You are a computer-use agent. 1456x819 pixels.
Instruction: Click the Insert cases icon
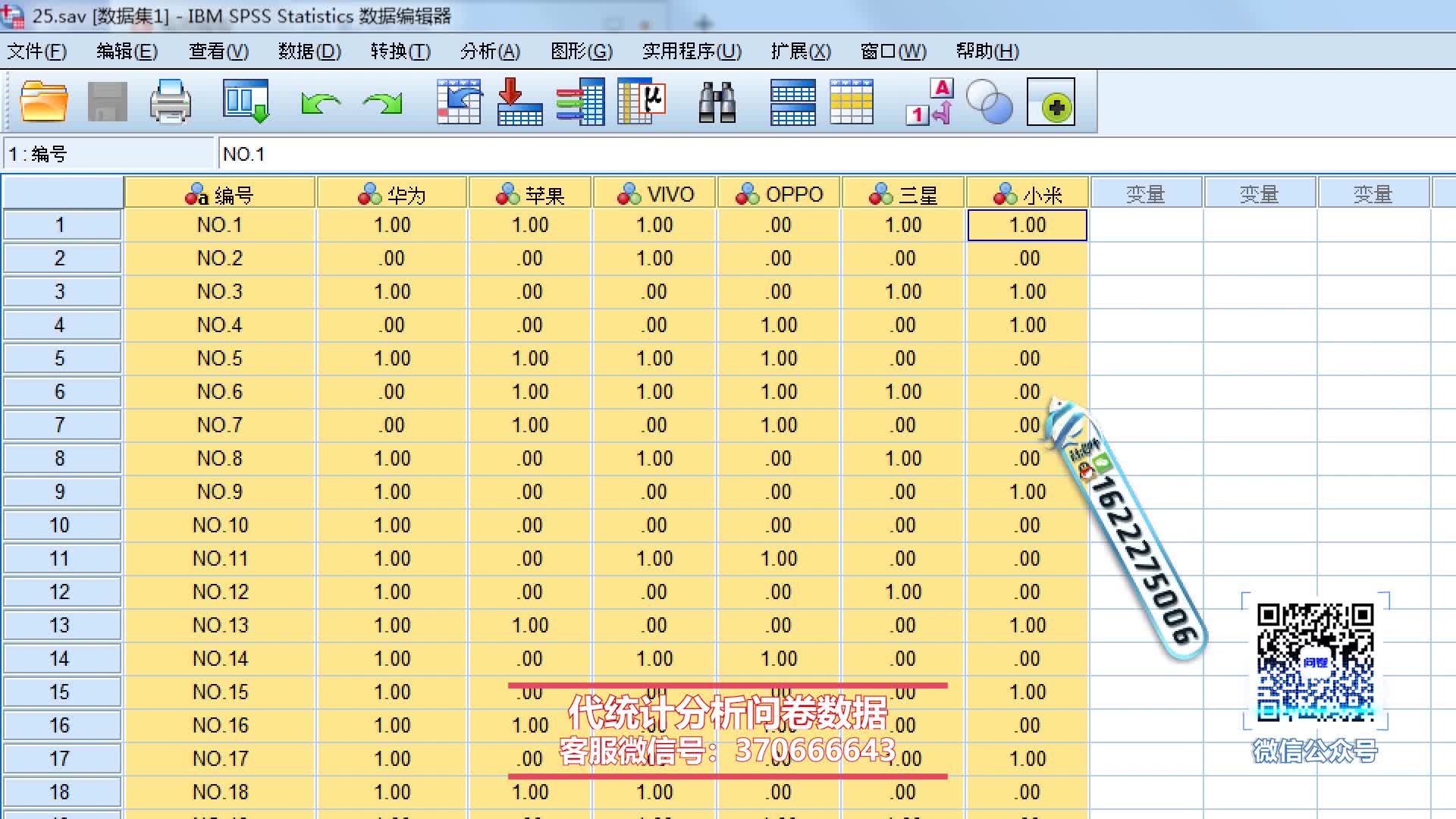pyautogui.click(x=792, y=102)
